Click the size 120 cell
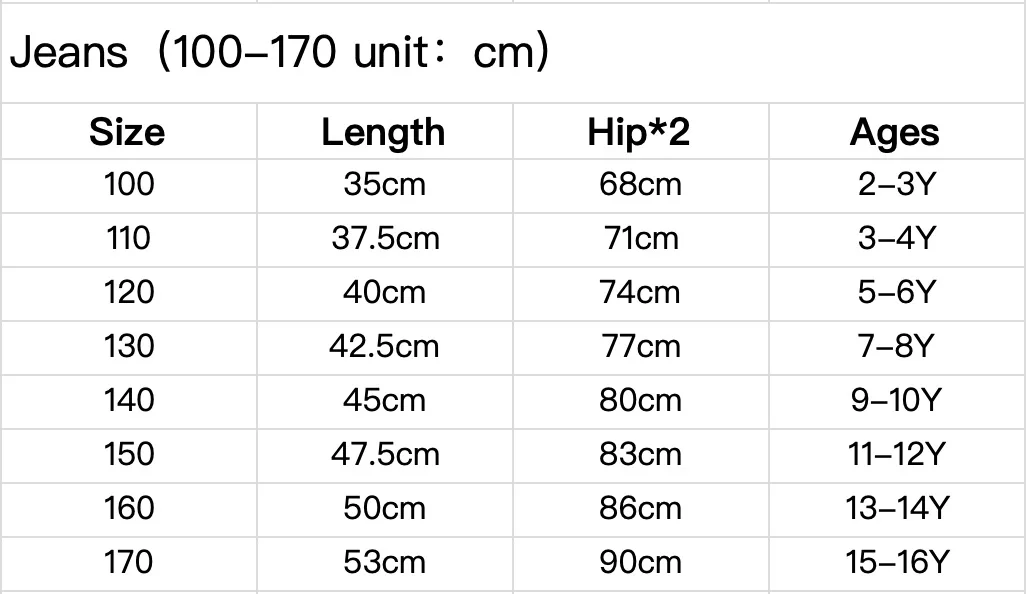 pos(129,292)
